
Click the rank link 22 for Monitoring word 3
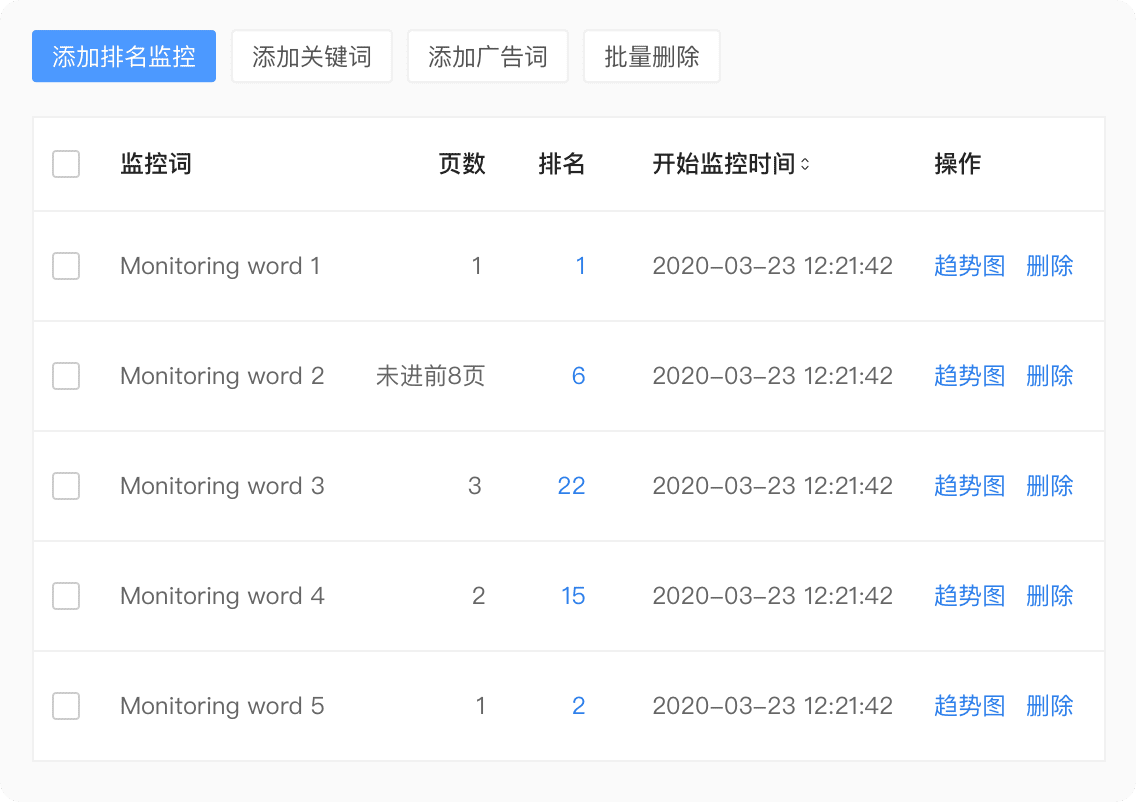571,486
